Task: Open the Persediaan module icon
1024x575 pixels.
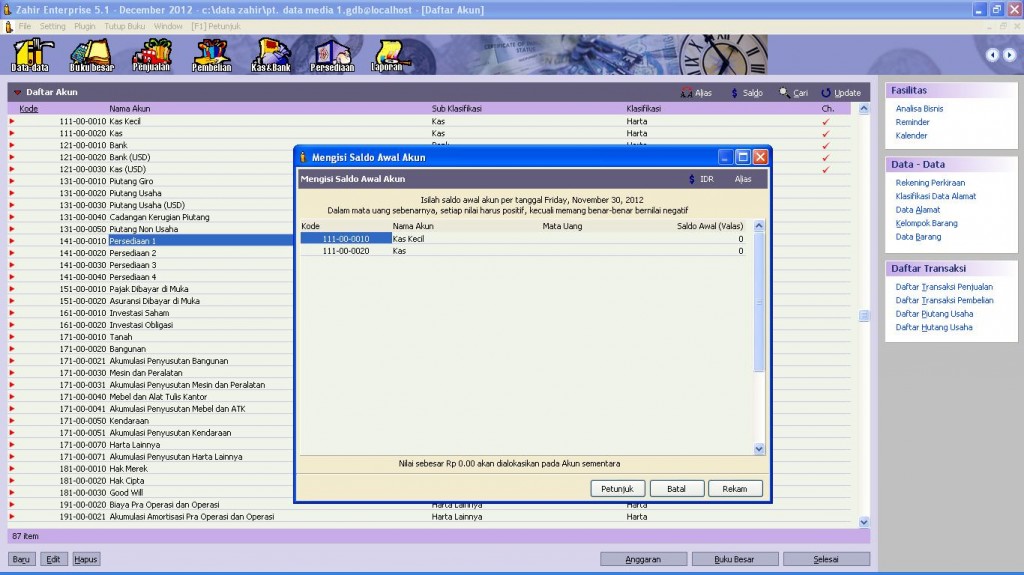Action: point(331,56)
